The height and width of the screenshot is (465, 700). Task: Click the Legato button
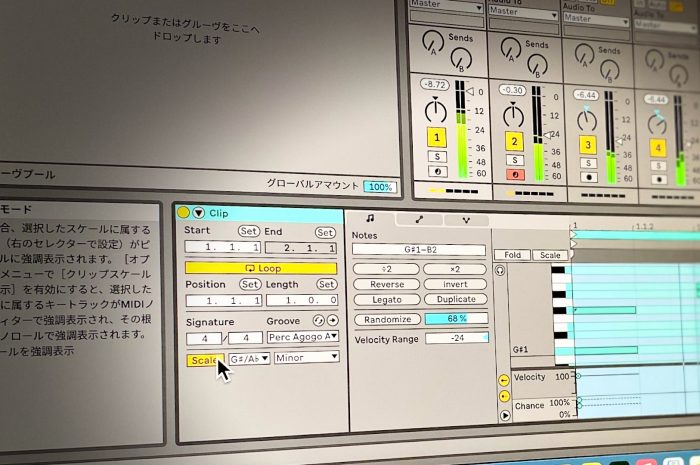387,299
